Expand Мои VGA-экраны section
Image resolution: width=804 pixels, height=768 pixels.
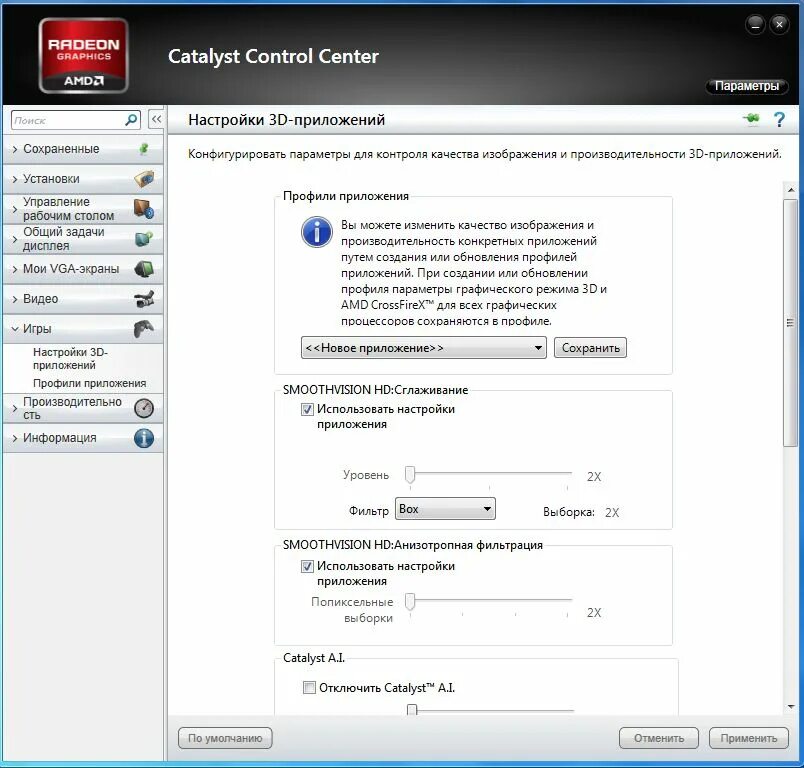83,269
